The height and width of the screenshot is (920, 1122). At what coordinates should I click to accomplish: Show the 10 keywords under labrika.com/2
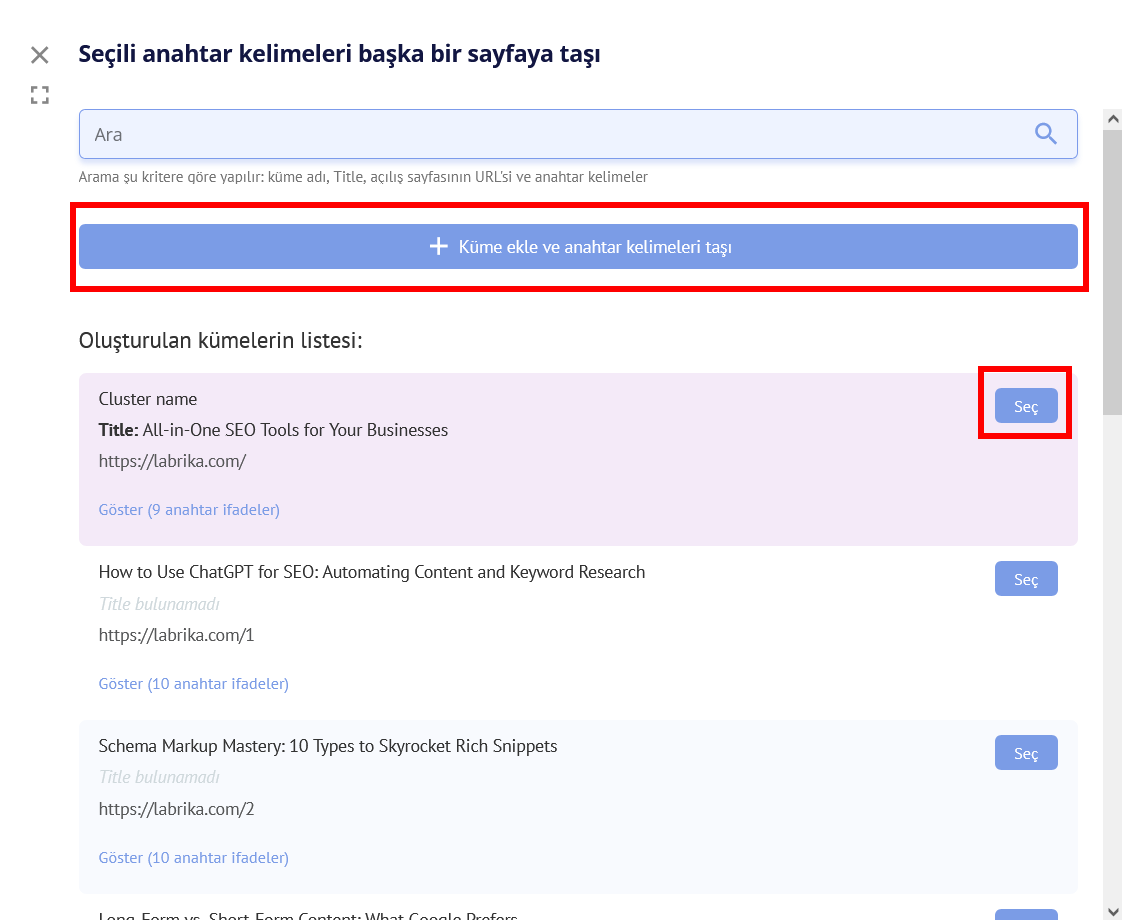[193, 858]
